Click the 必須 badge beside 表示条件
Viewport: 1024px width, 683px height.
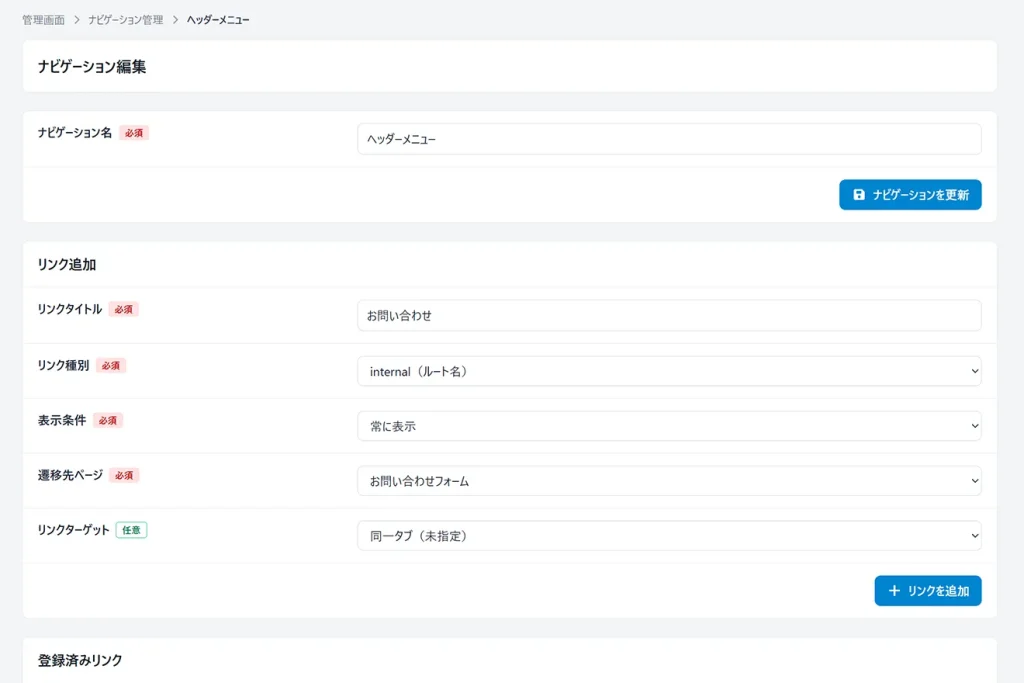click(108, 420)
